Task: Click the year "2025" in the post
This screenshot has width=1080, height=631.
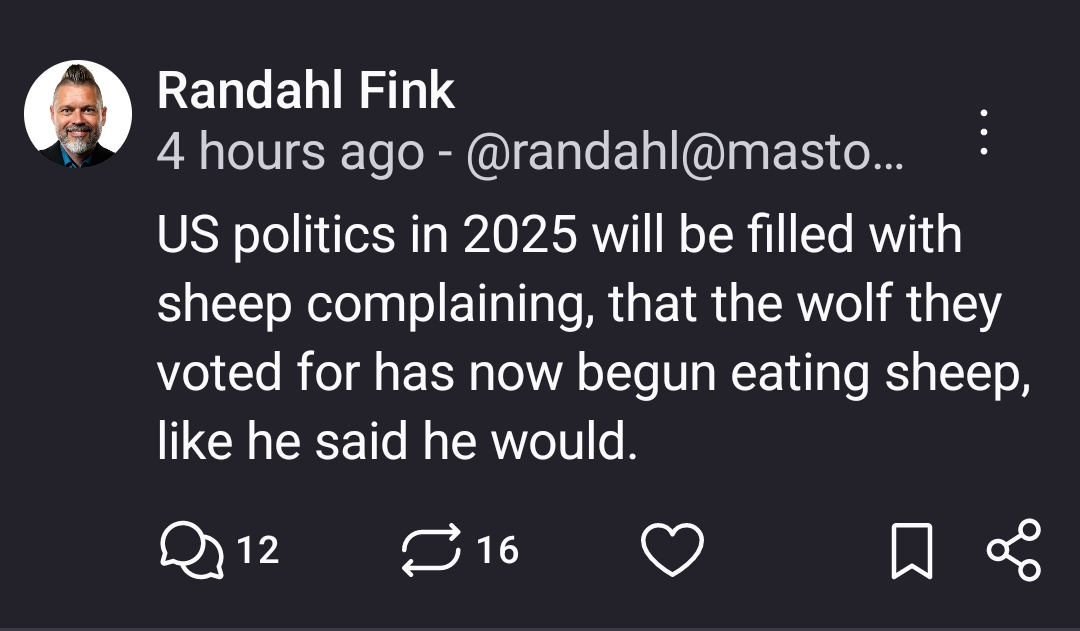Action: 521,236
